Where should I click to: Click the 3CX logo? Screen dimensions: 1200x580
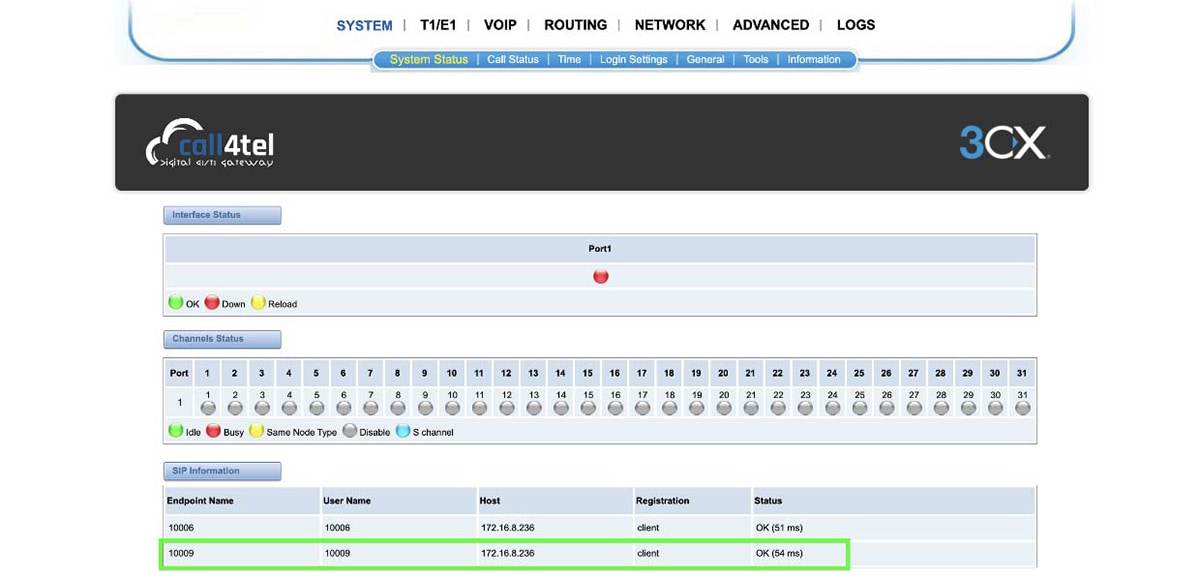pos(1004,143)
